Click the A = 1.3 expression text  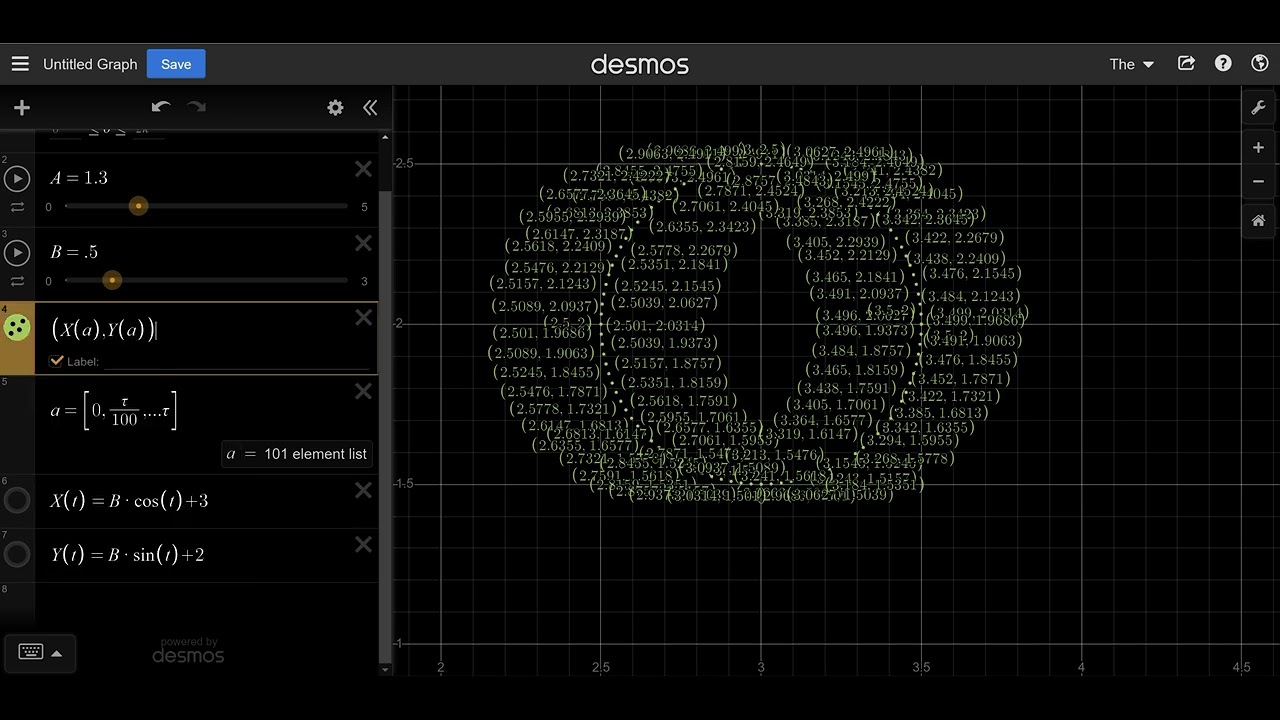(x=79, y=178)
